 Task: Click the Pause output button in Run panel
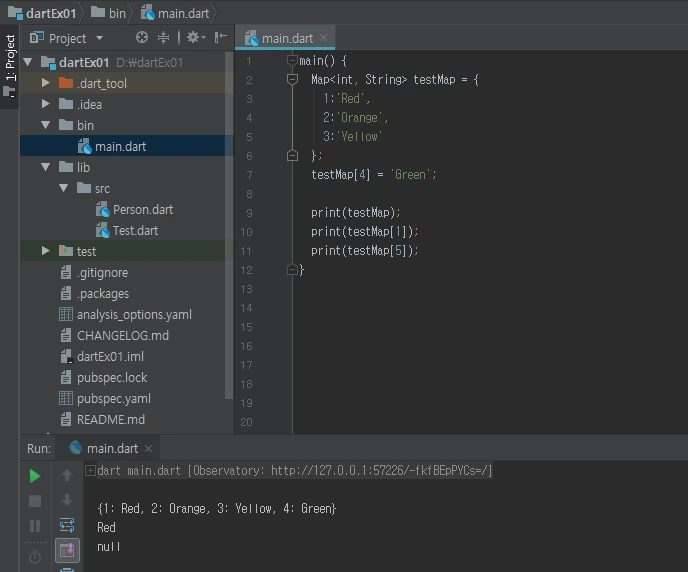[35, 526]
